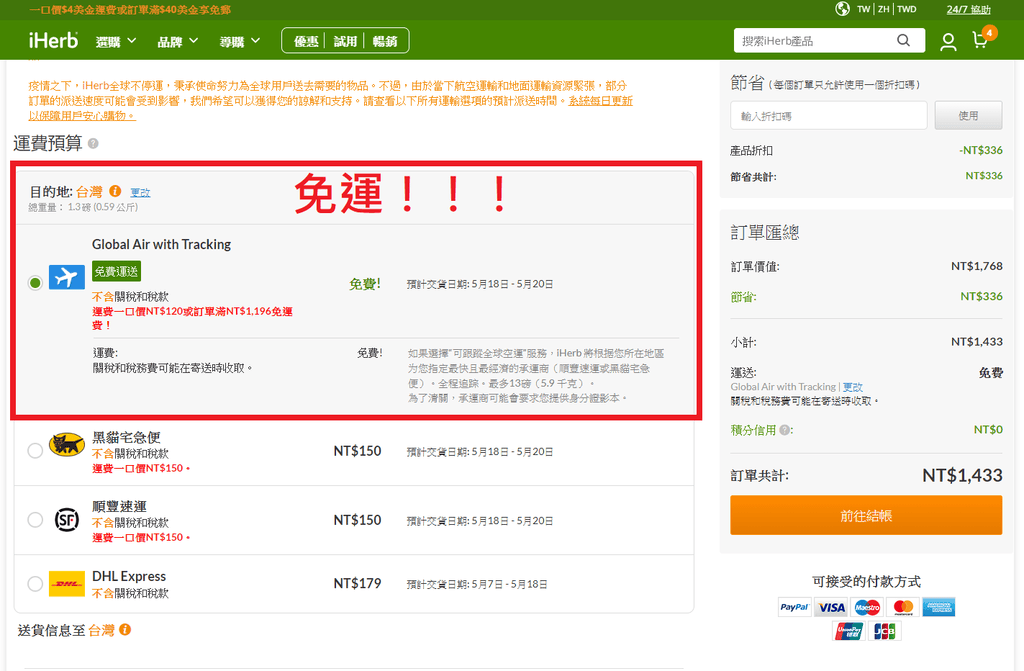Screen dimensions: 1024x671
Task: Open the 試用 menu item
Action: (x=345, y=41)
